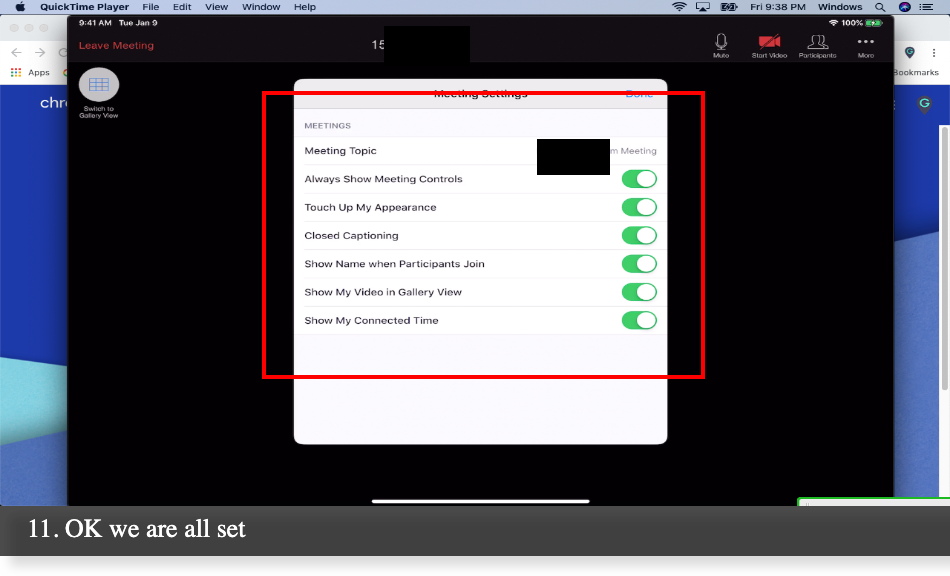Open the screen mirroring menu
The width and height of the screenshot is (950, 576).
(x=703, y=7)
